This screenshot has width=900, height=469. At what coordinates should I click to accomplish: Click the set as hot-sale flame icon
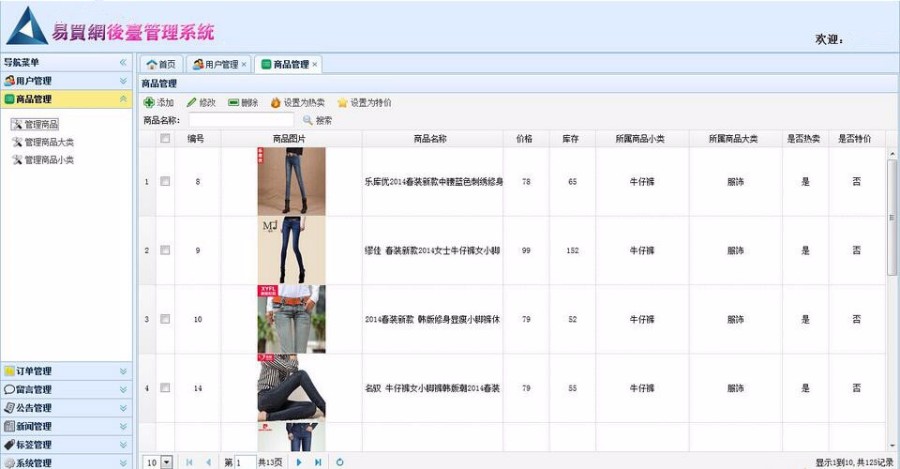[276, 103]
